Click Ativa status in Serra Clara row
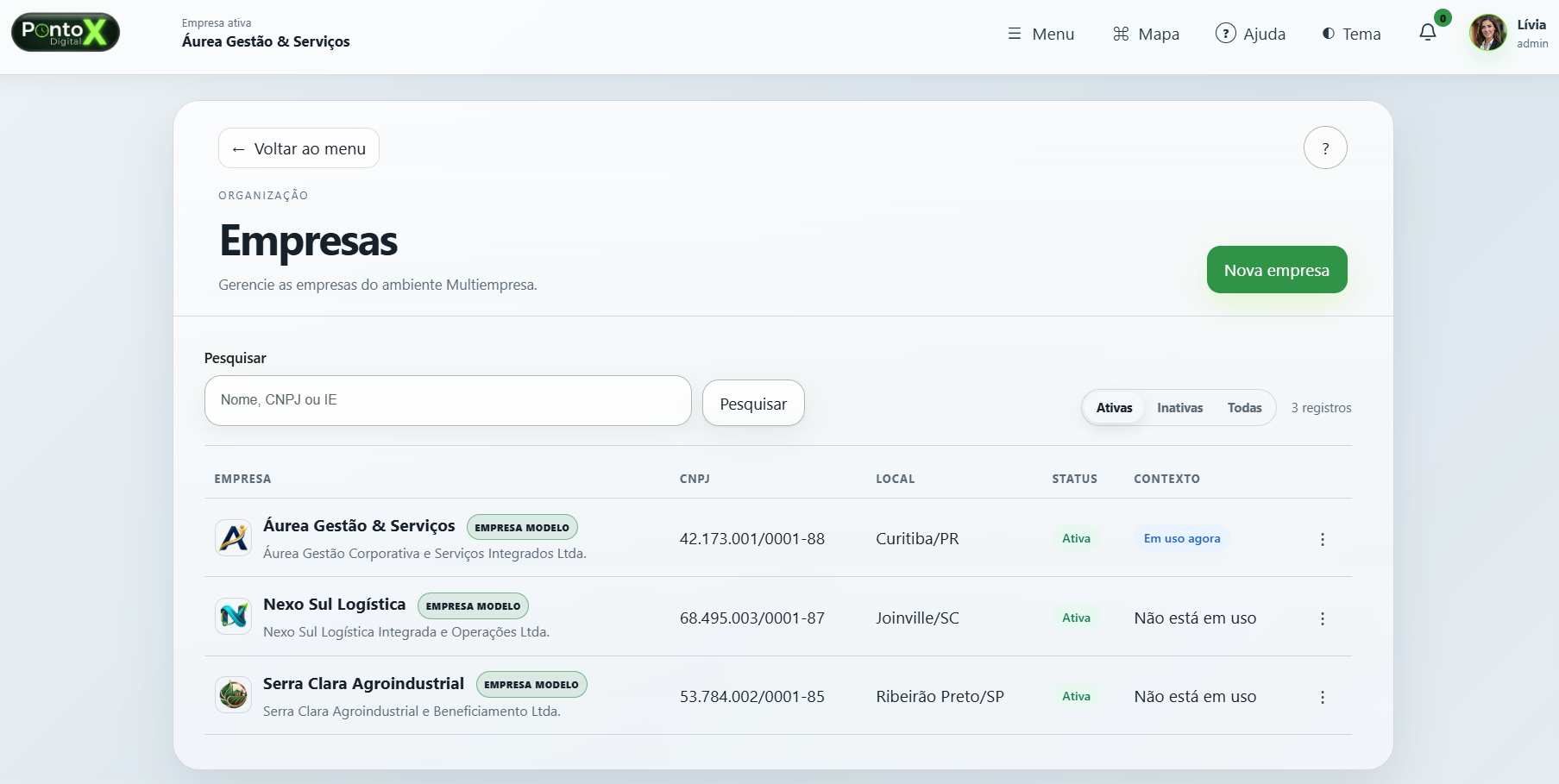The width and height of the screenshot is (1559, 784). (x=1076, y=696)
